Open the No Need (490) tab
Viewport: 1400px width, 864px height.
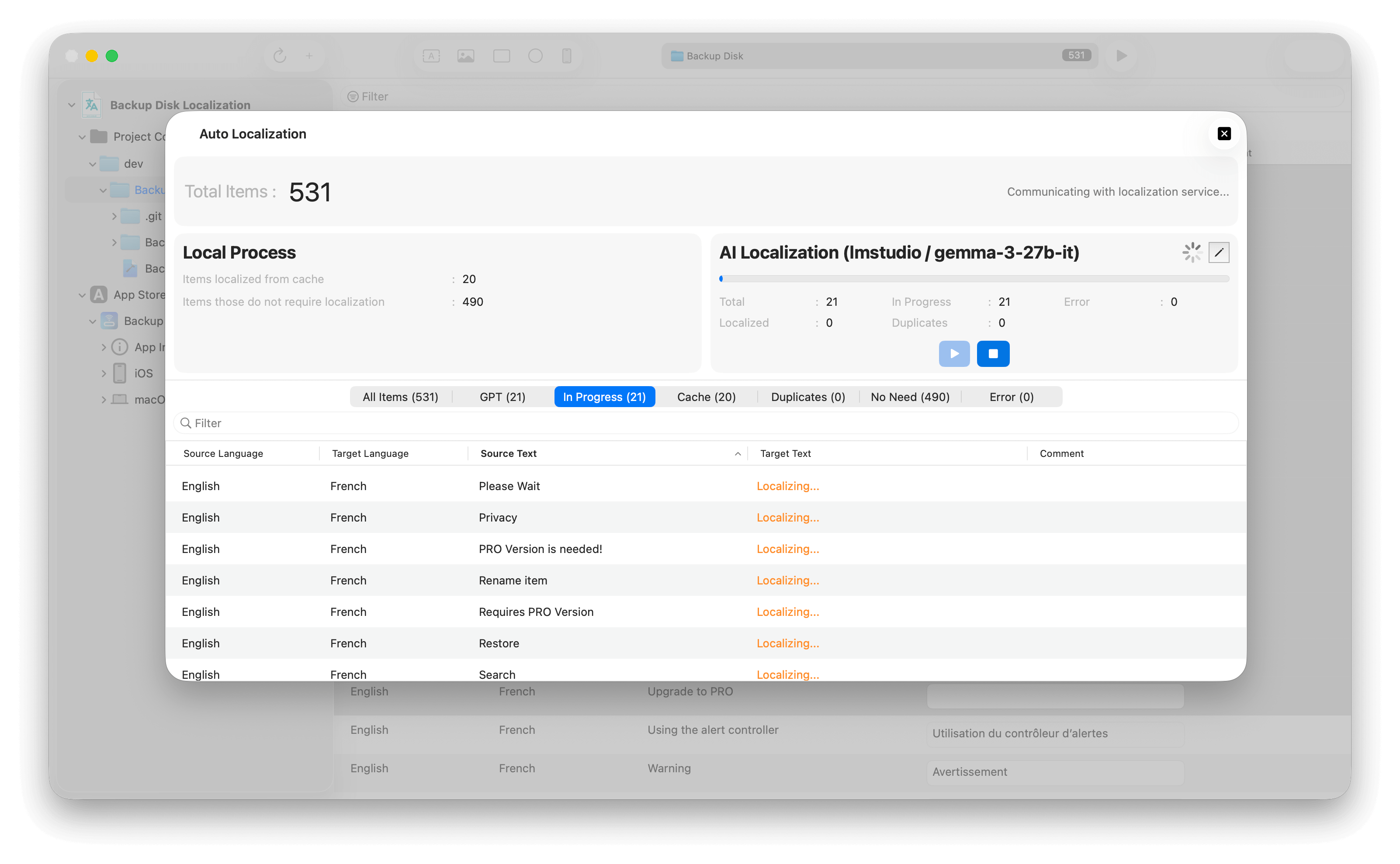(x=909, y=397)
